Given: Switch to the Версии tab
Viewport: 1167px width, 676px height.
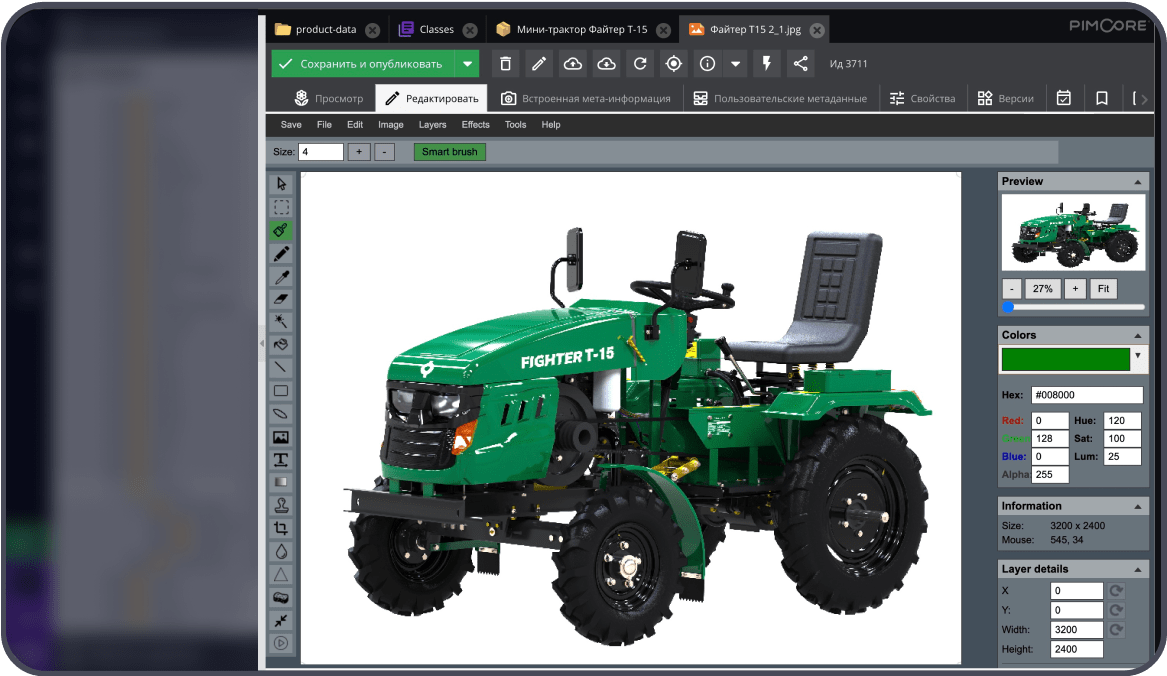Looking at the screenshot, I should [1005, 99].
